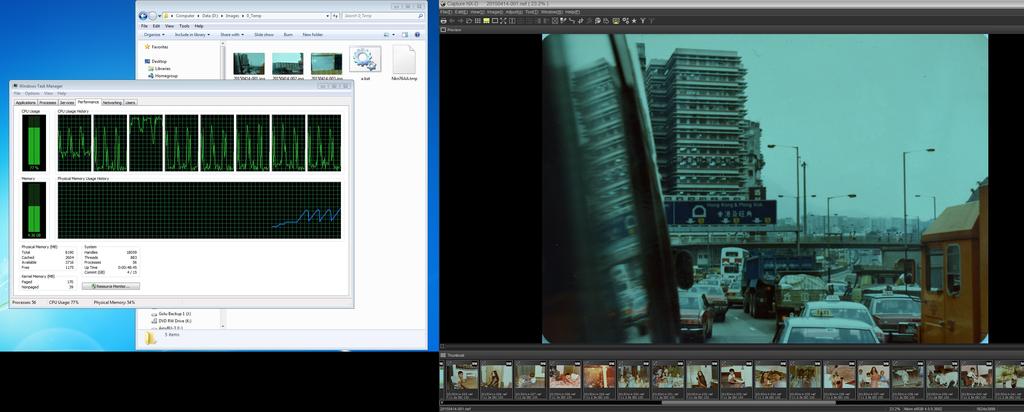Viewport: 1024px width, 412px height.
Task: Click the print icon in Capture NX-D toolbar
Action: (x=443, y=20)
